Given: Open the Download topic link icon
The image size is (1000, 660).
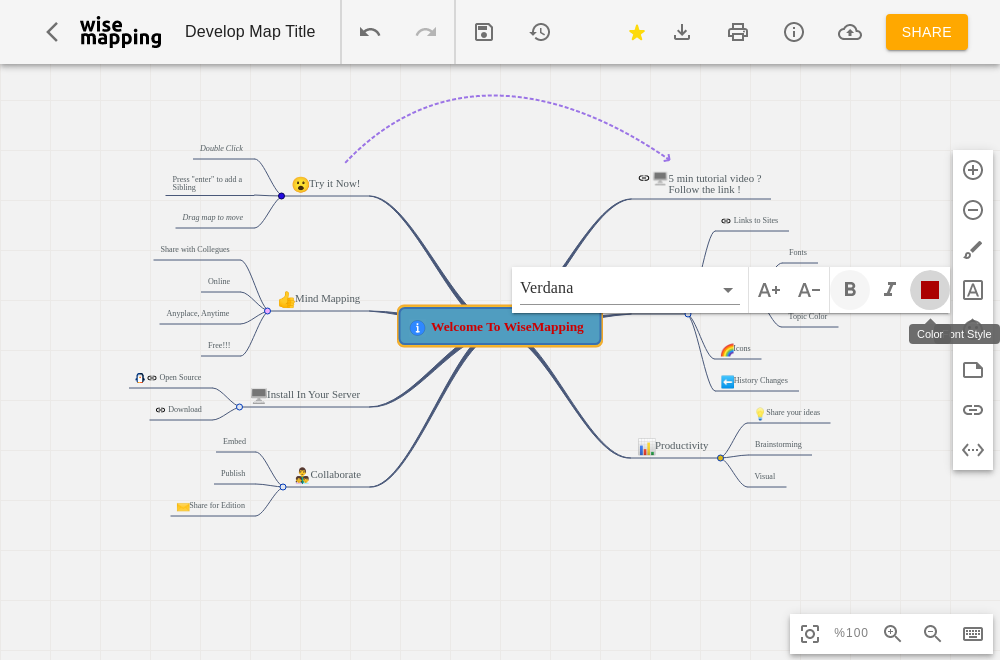Looking at the screenshot, I should (x=161, y=410).
